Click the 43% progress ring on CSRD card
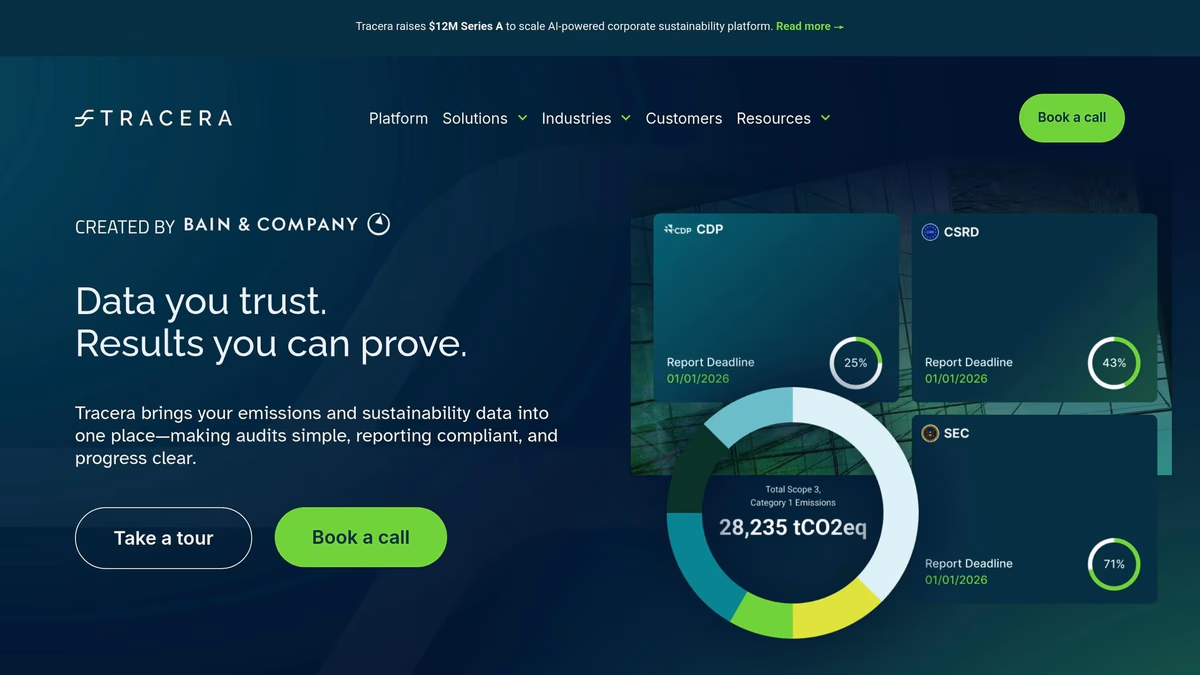Viewport: 1200px width, 675px height. 1113,363
